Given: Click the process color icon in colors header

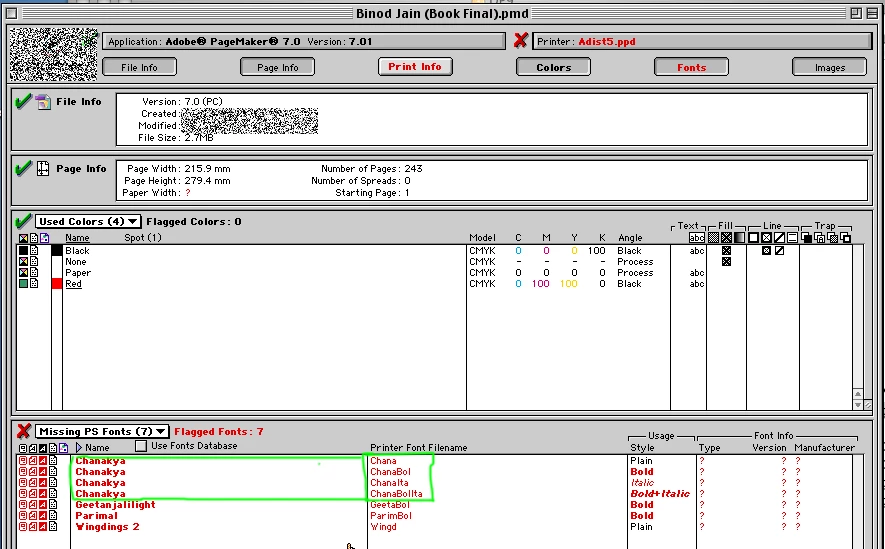Looking at the screenshot, I should pyautogui.click(x=23, y=238).
